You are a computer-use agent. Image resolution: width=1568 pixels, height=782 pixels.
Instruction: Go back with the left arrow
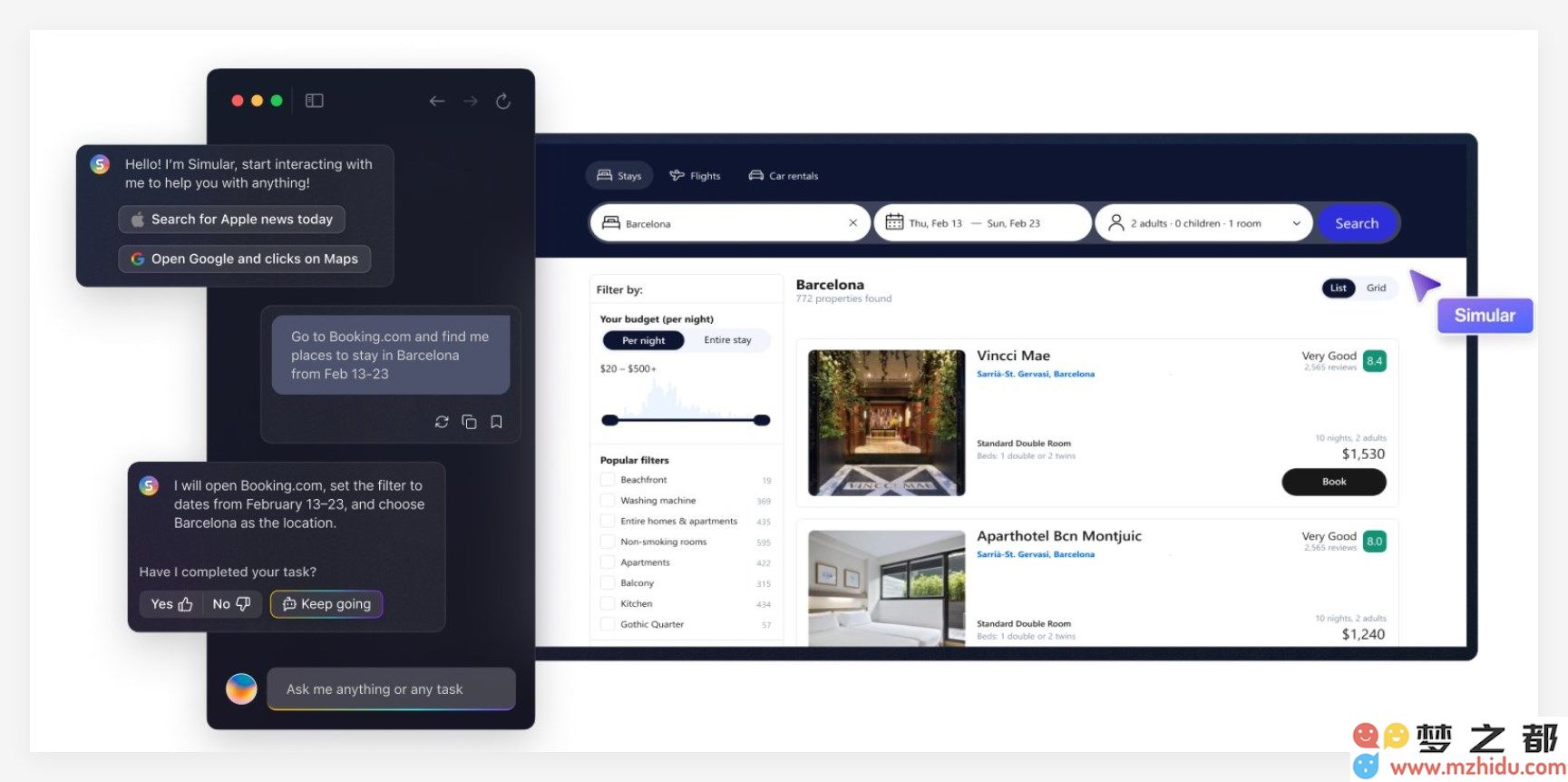(x=437, y=101)
